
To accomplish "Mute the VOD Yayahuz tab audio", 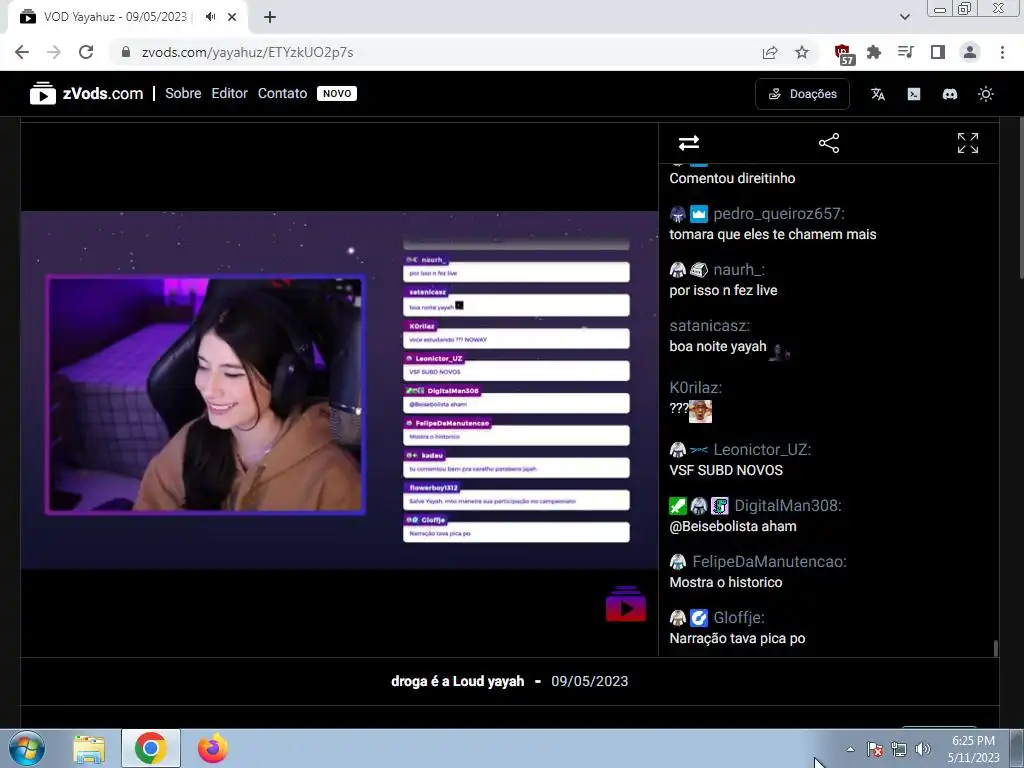I will (x=210, y=17).
